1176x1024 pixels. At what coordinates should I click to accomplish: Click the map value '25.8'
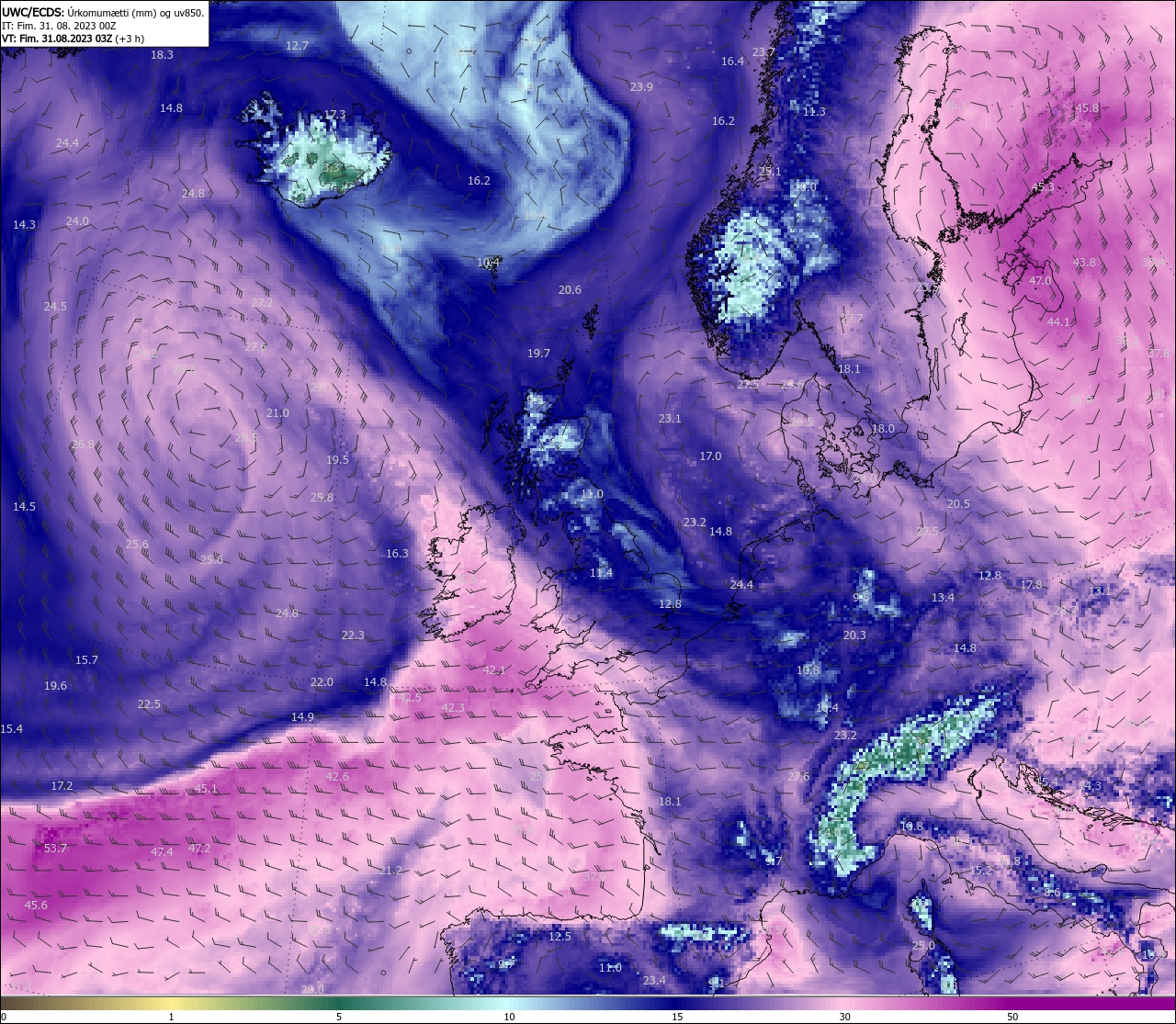(322, 498)
